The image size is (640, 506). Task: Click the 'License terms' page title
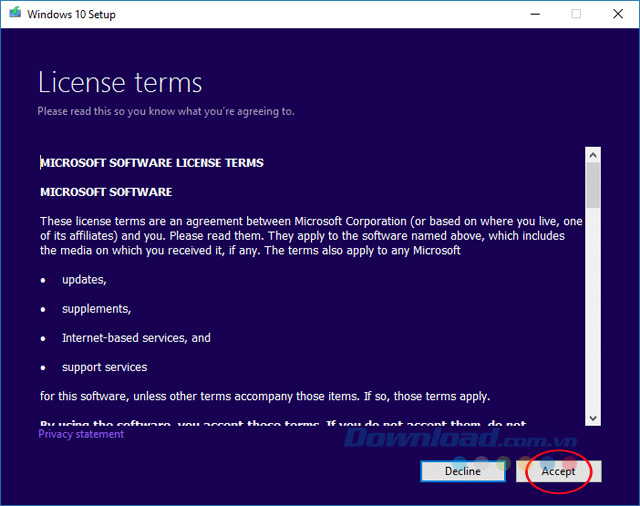click(120, 83)
